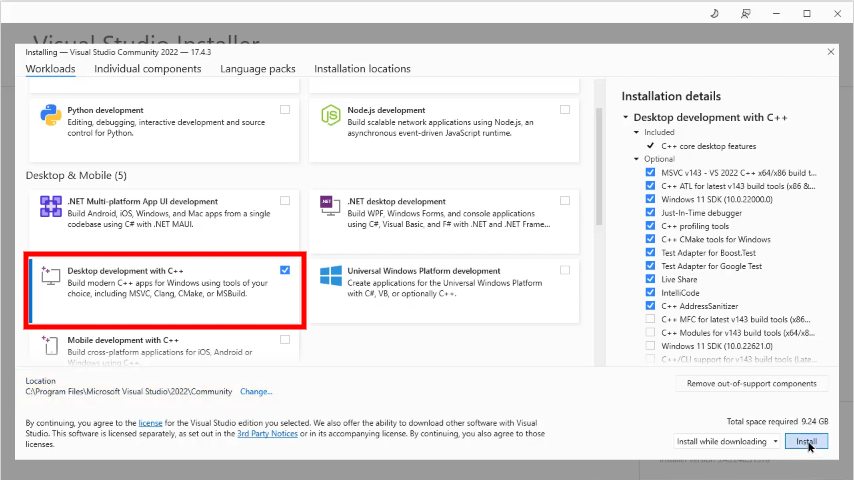Image resolution: width=854 pixels, height=480 pixels.
Task: Click the feedback icon in title bar
Action: (745, 13)
